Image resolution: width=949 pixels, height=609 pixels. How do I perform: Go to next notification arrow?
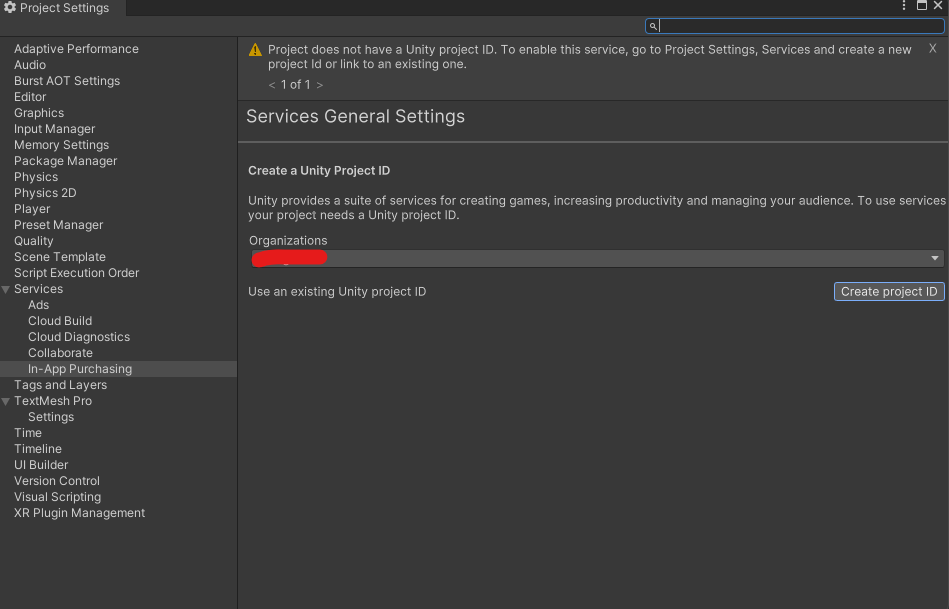tap(320, 85)
